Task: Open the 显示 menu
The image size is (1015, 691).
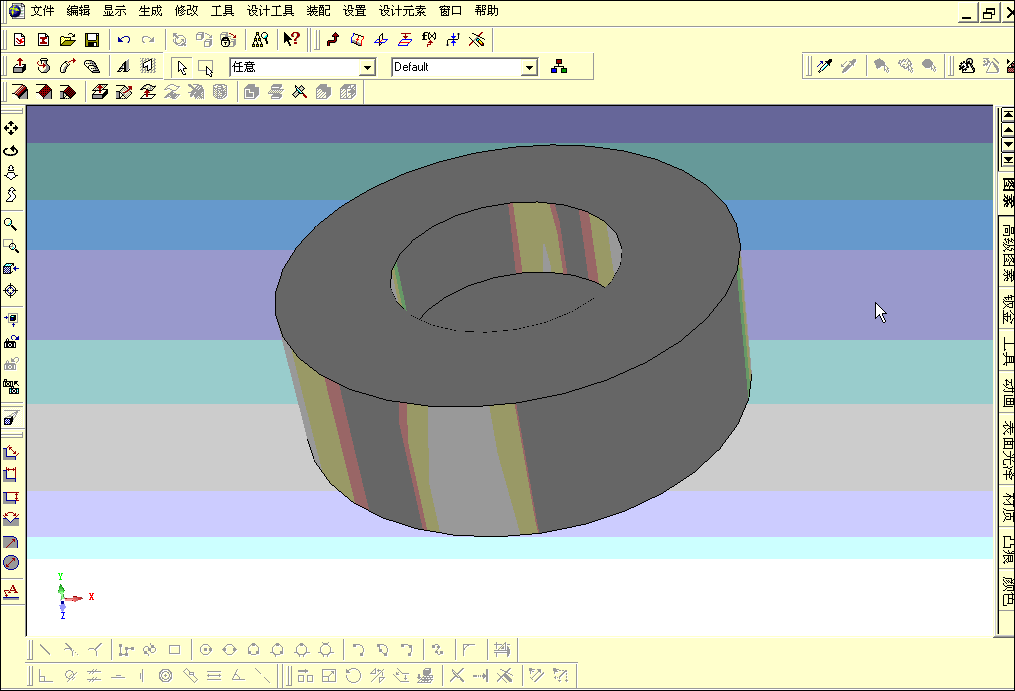Action: (x=115, y=11)
